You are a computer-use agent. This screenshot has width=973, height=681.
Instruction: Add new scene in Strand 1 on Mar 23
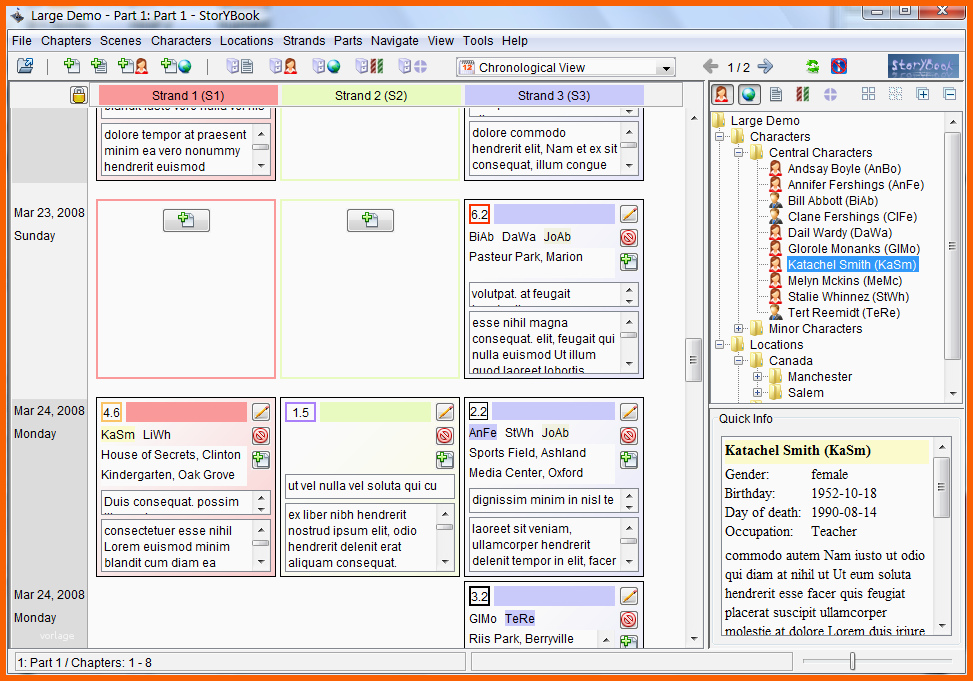click(186, 220)
